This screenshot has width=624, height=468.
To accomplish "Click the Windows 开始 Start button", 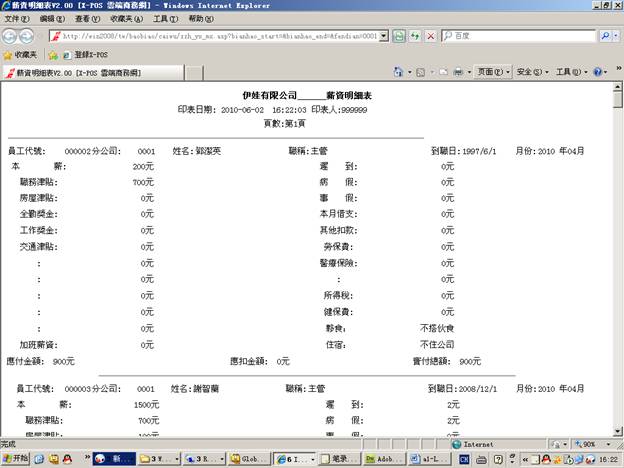I will pyautogui.click(x=16, y=458).
